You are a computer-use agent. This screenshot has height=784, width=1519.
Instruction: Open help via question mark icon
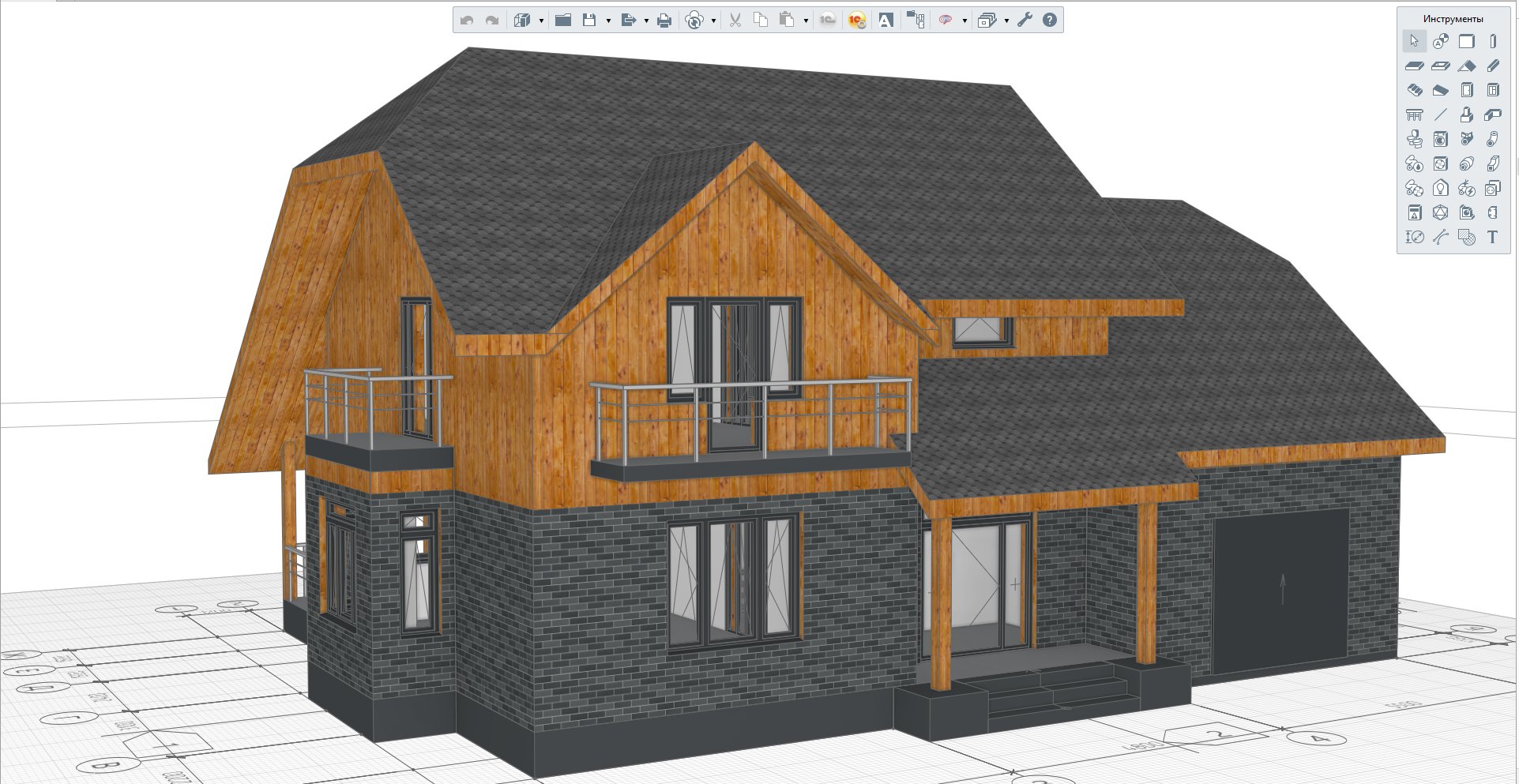click(x=1049, y=21)
